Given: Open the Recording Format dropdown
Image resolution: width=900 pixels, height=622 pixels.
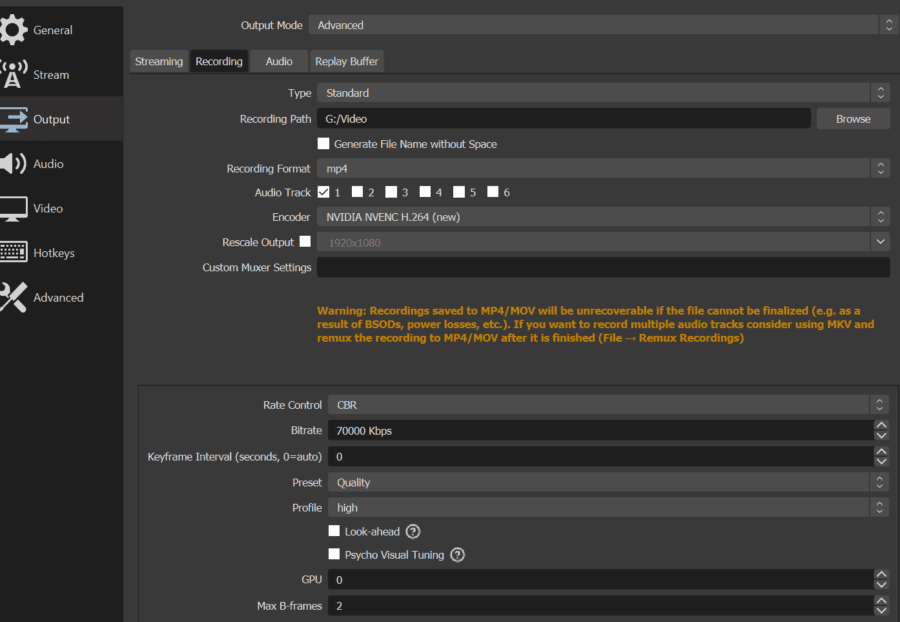Looking at the screenshot, I should point(600,168).
